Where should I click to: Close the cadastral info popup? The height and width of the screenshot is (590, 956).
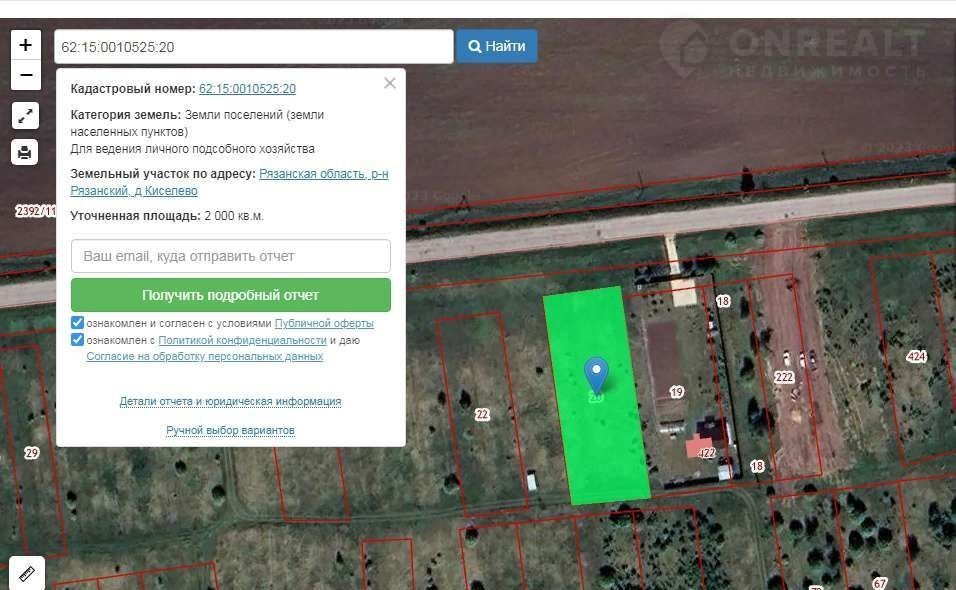[x=390, y=83]
